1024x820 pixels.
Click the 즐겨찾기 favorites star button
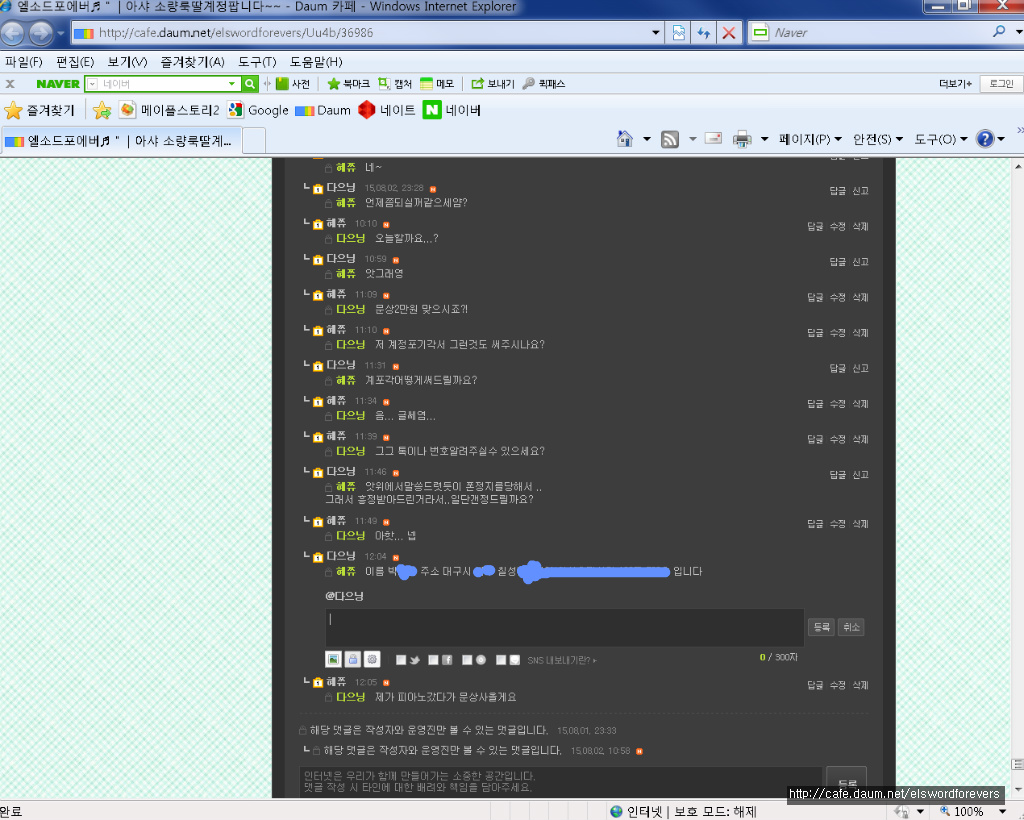point(39,110)
